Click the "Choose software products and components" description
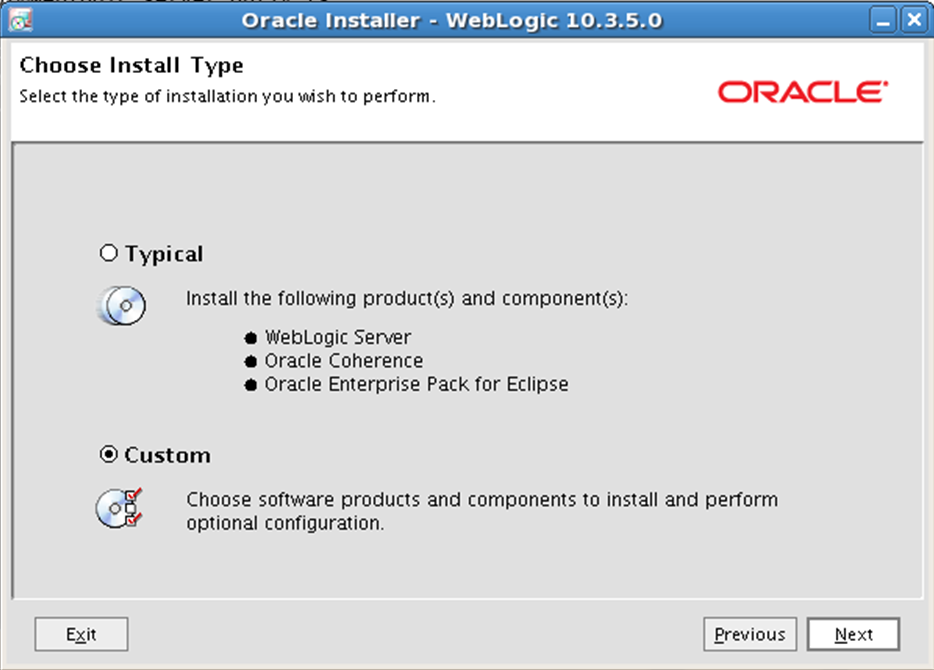934x670 pixels. [482, 511]
